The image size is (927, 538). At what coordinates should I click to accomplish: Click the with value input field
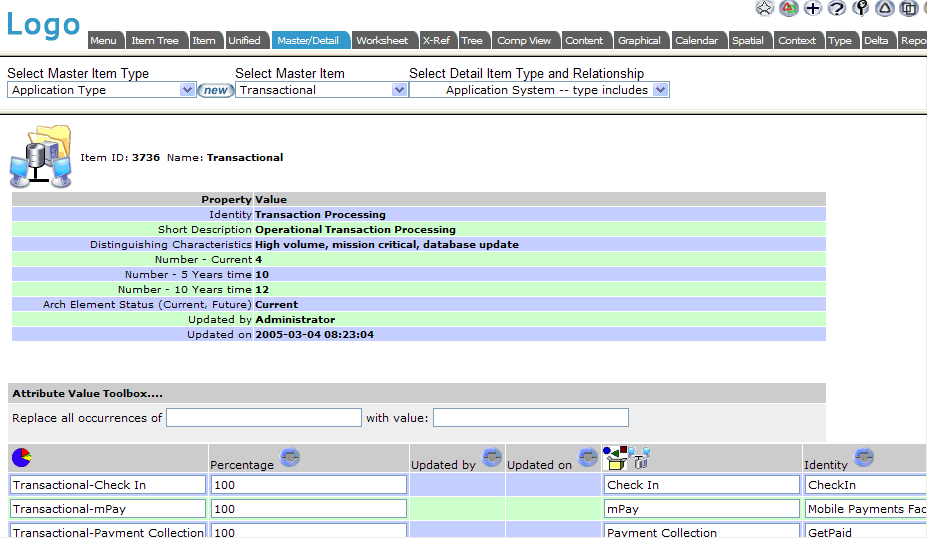pyautogui.click(x=530, y=417)
